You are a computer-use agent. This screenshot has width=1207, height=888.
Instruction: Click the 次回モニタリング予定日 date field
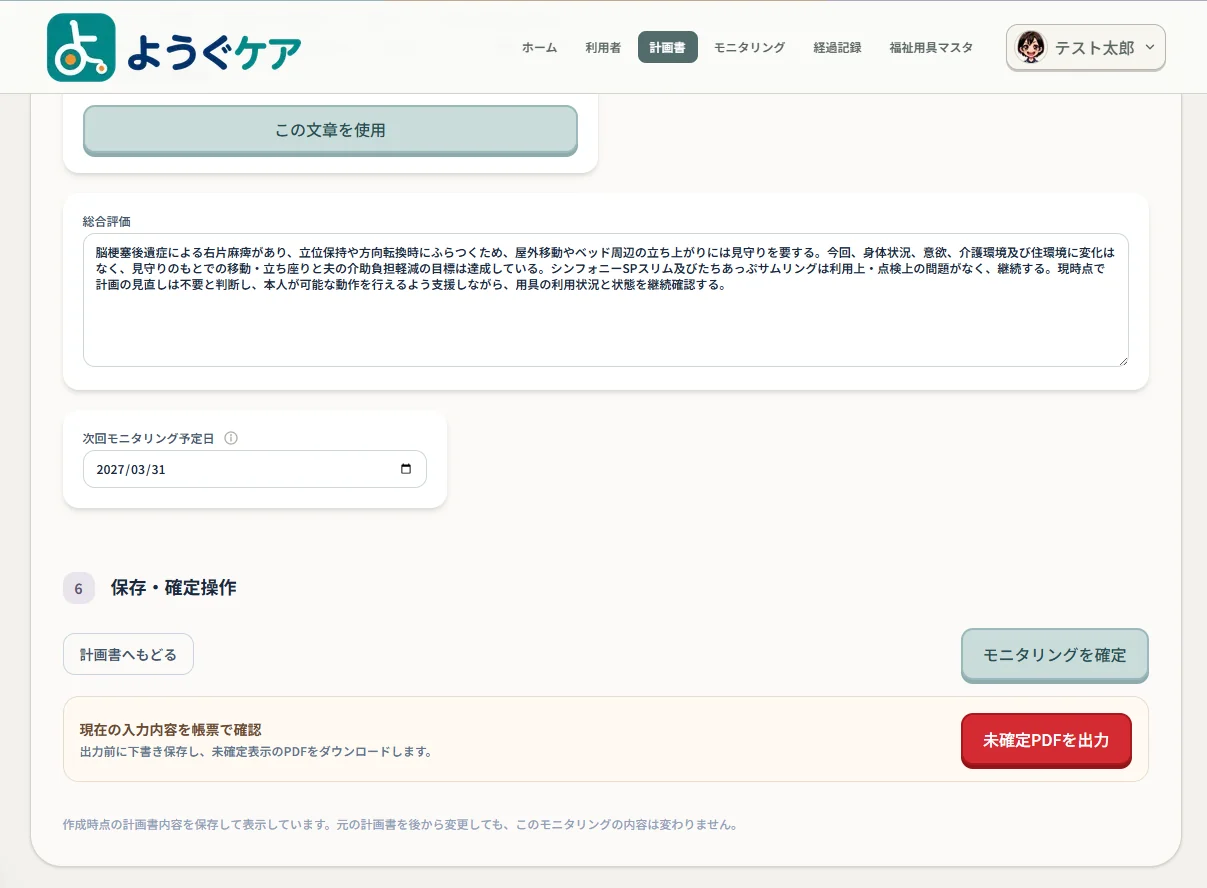coord(255,469)
